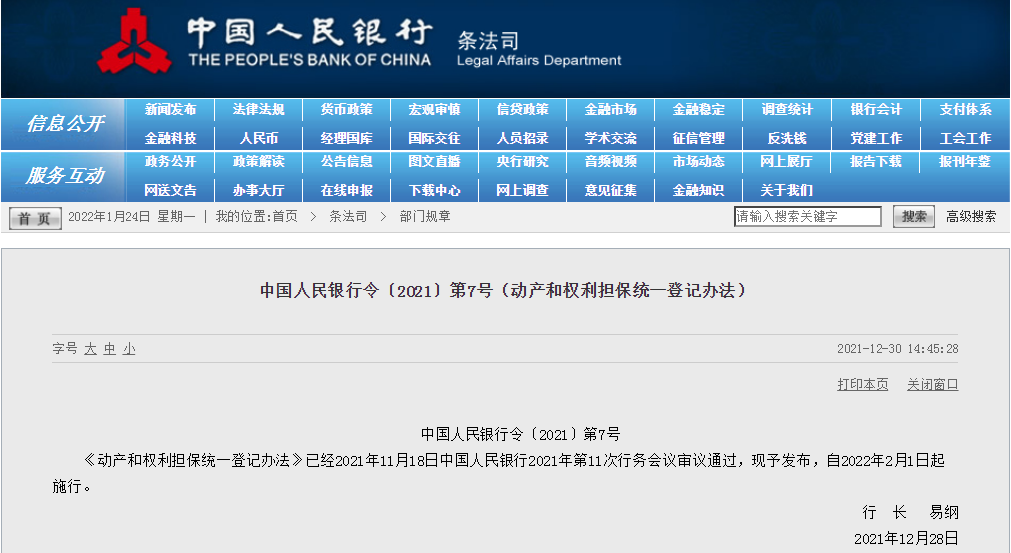Click the 搜索 search button
Image resolution: width=1011 pixels, height=553 pixels.
tap(914, 217)
